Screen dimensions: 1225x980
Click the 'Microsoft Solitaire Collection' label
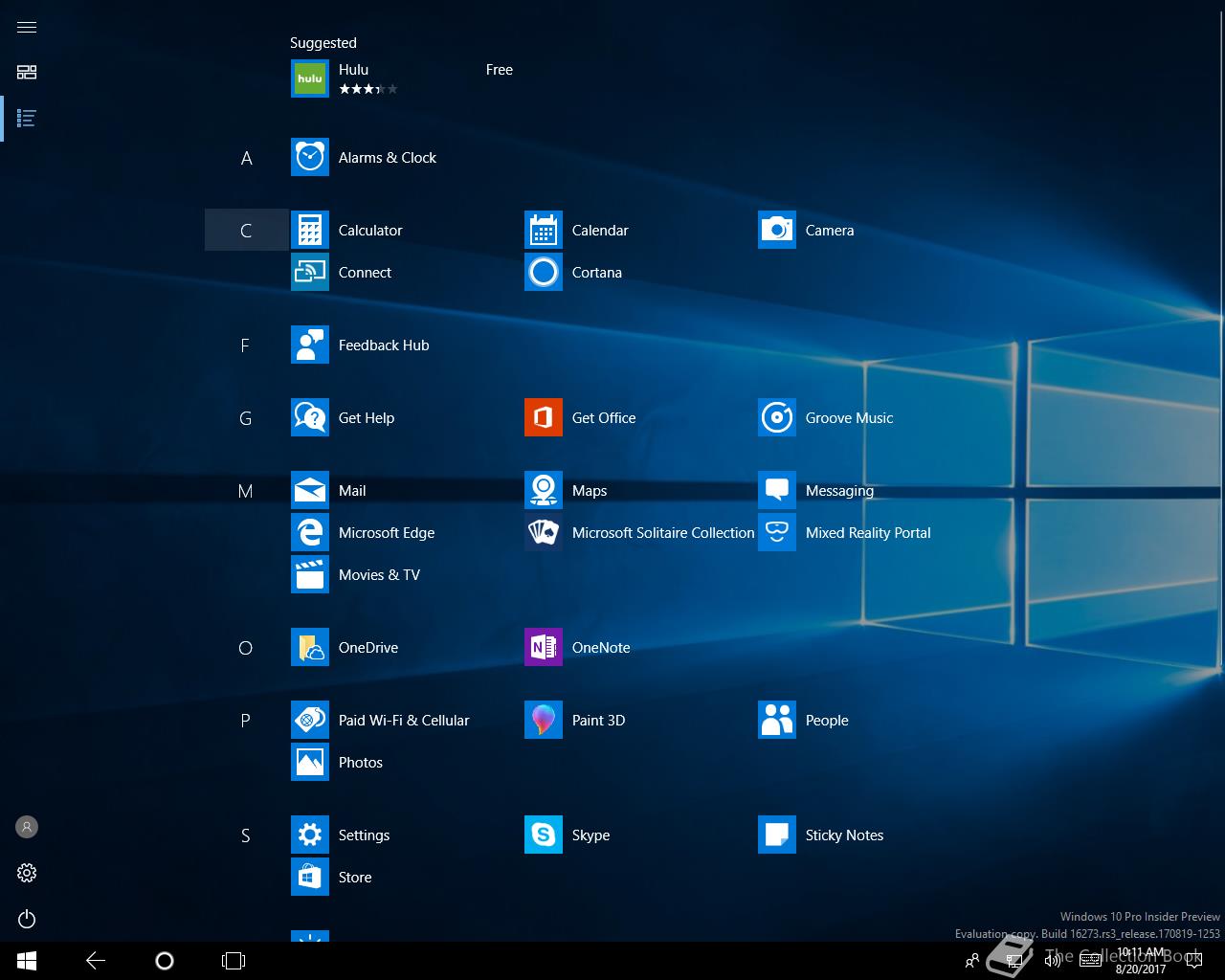[663, 533]
